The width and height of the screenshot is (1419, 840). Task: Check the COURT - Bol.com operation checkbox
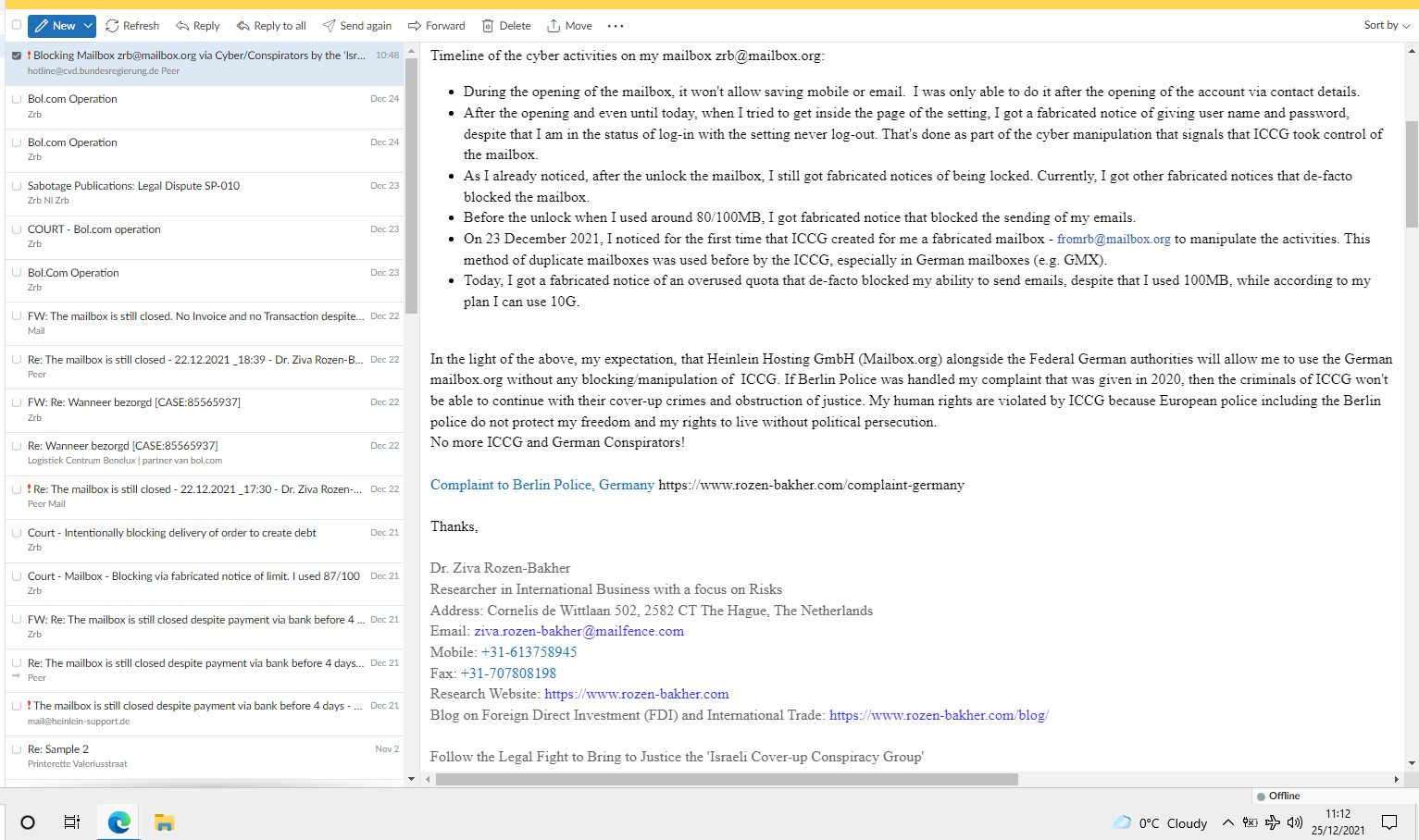tap(17, 229)
